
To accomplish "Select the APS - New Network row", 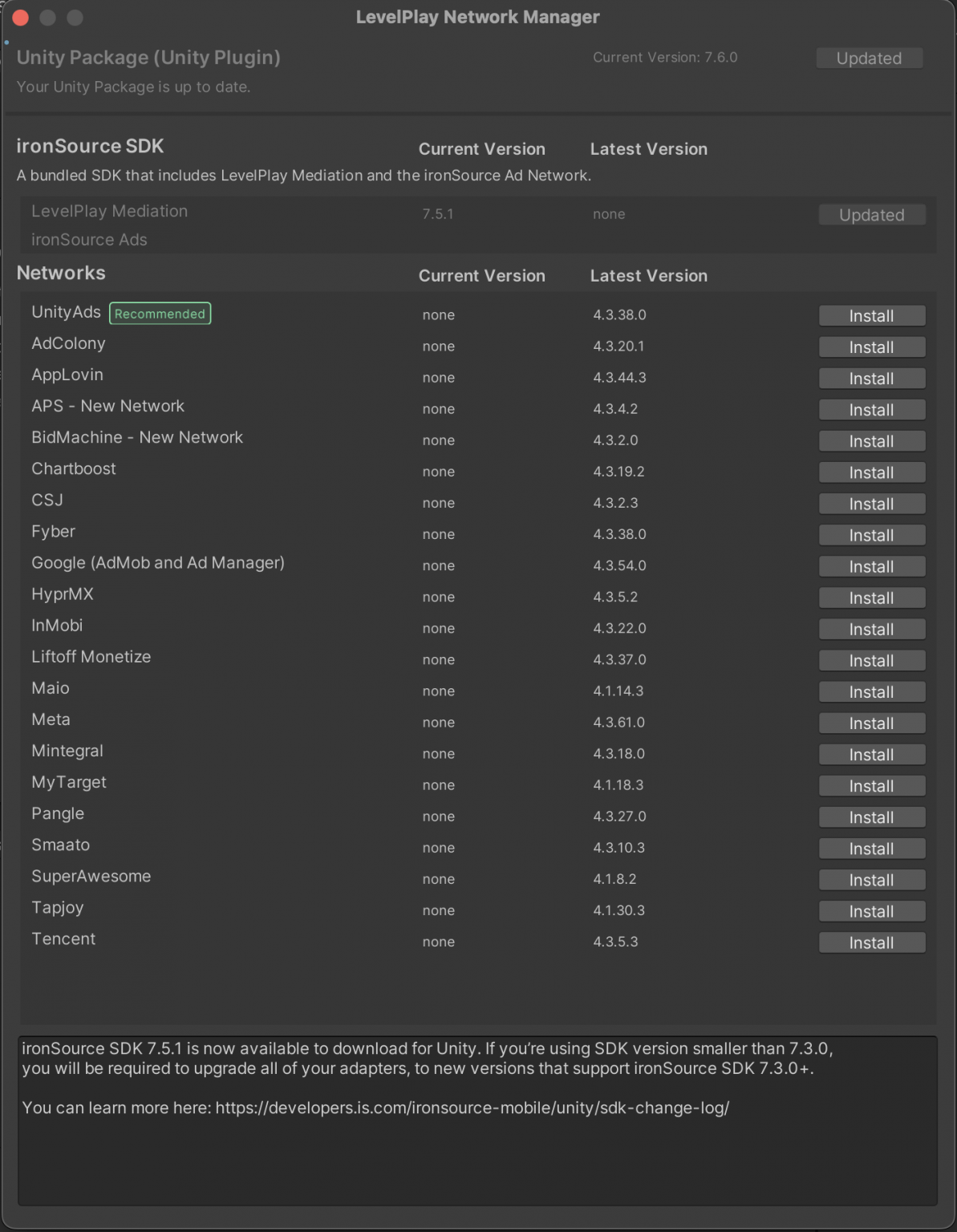I will click(107, 406).
